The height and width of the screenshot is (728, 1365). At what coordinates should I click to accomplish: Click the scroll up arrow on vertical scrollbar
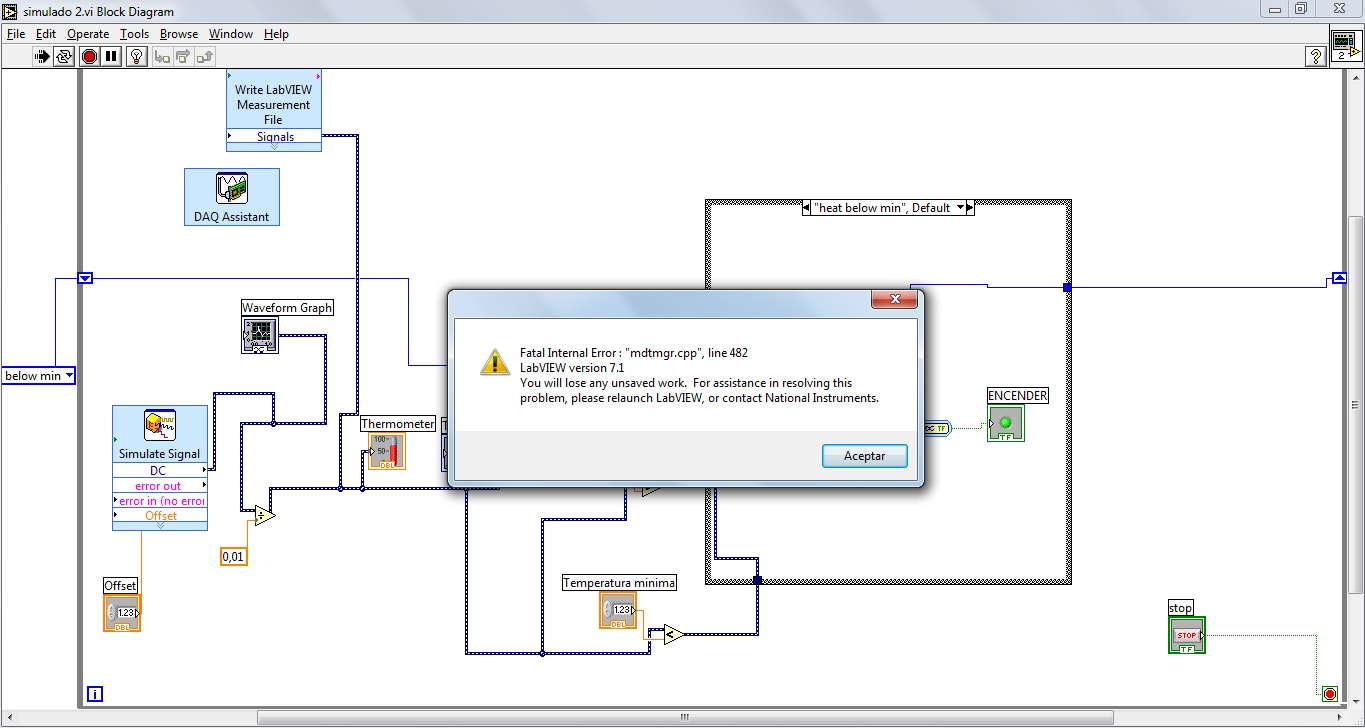coord(1355,76)
